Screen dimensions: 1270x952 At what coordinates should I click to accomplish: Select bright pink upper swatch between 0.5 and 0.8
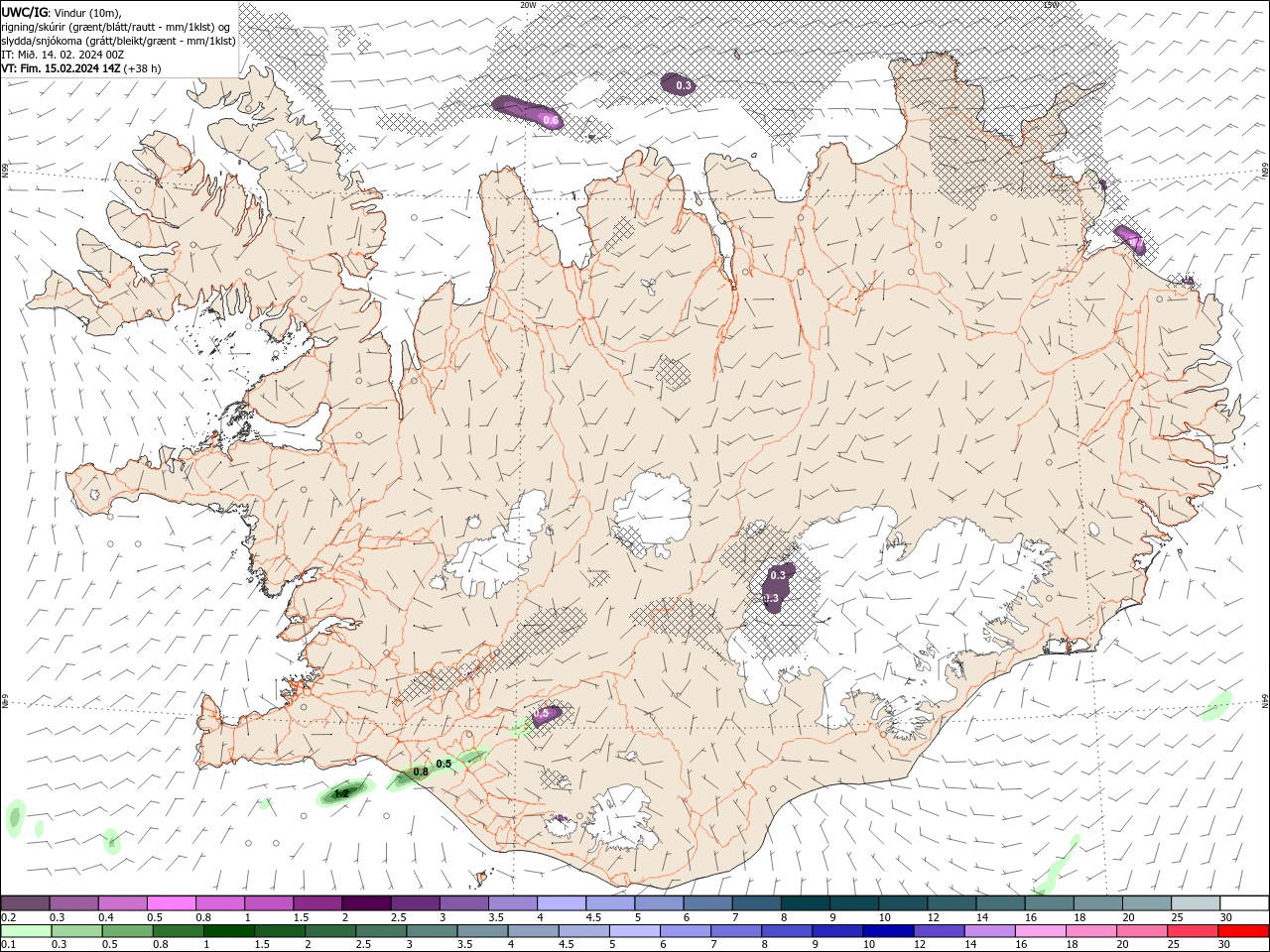click(x=171, y=902)
